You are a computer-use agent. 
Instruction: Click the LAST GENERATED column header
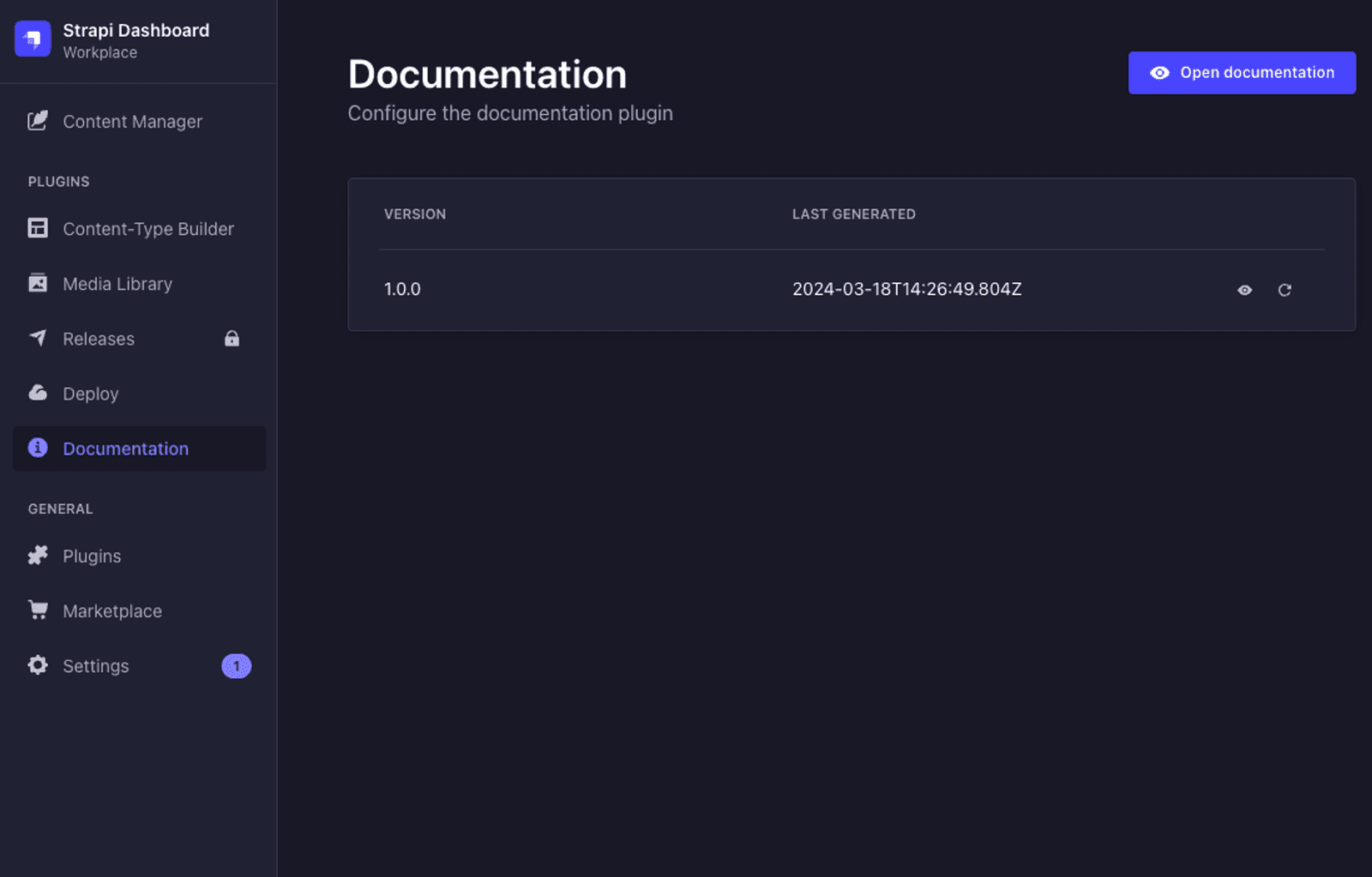click(x=854, y=214)
